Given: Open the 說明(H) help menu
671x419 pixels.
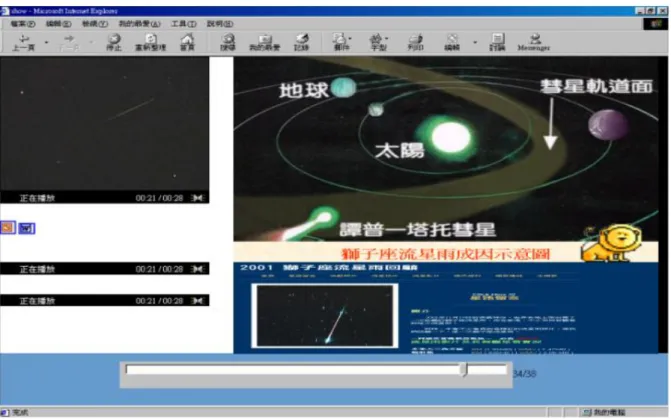Looking at the screenshot, I should (x=220, y=24).
